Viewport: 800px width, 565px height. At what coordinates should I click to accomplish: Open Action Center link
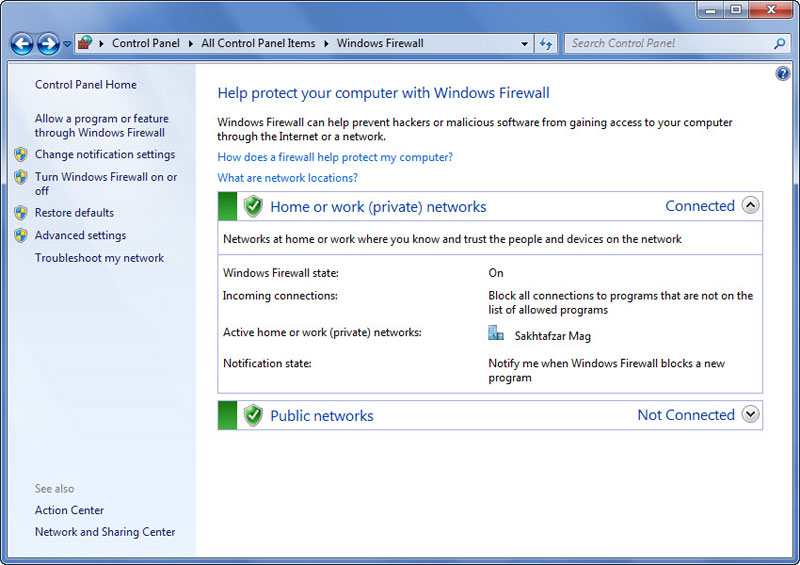[x=69, y=510]
